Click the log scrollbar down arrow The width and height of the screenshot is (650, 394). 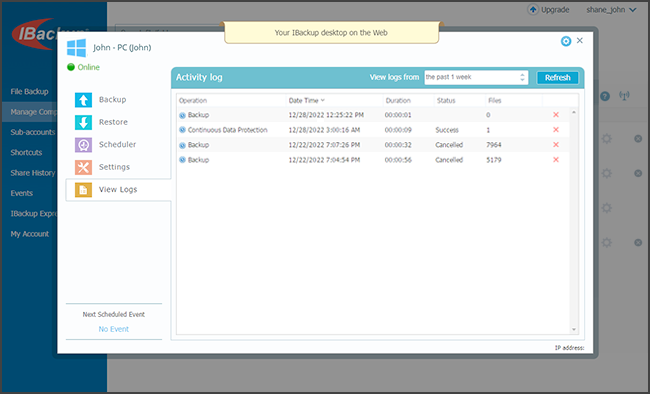click(x=574, y=330)
